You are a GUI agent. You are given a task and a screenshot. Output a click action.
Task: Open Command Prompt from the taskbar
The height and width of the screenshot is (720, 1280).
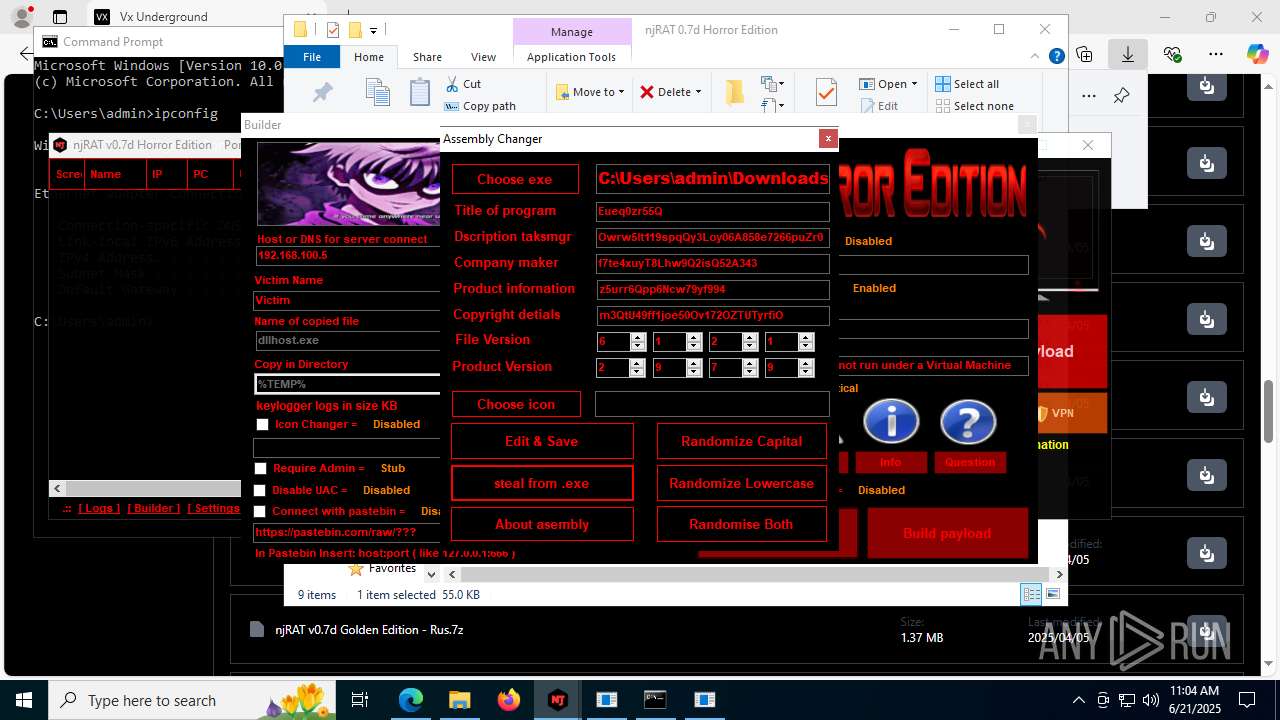point(655,700)
